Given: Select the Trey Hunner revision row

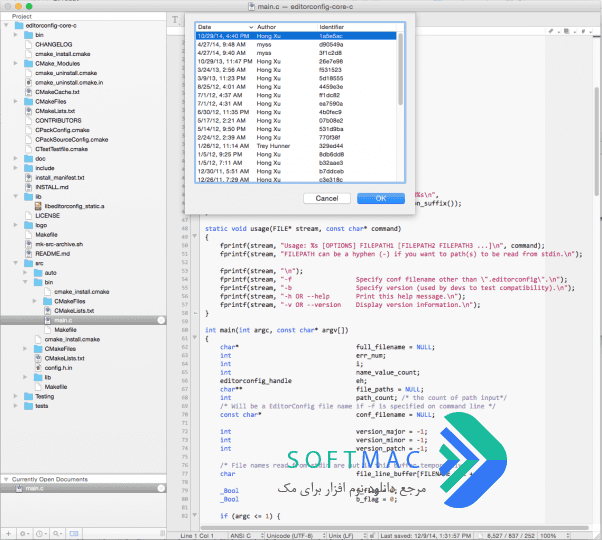Looking at the screenshot, I should point(296,146).
